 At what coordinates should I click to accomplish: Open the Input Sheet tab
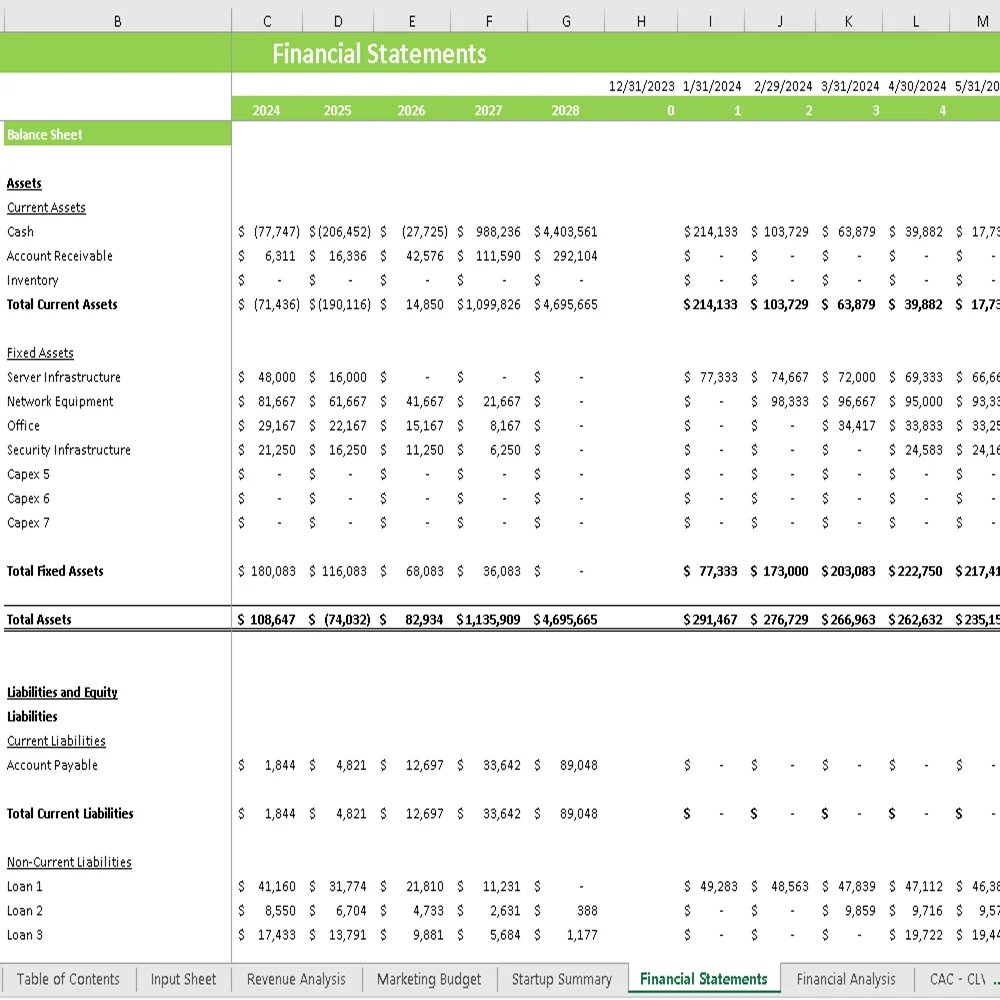pos(183,979)
